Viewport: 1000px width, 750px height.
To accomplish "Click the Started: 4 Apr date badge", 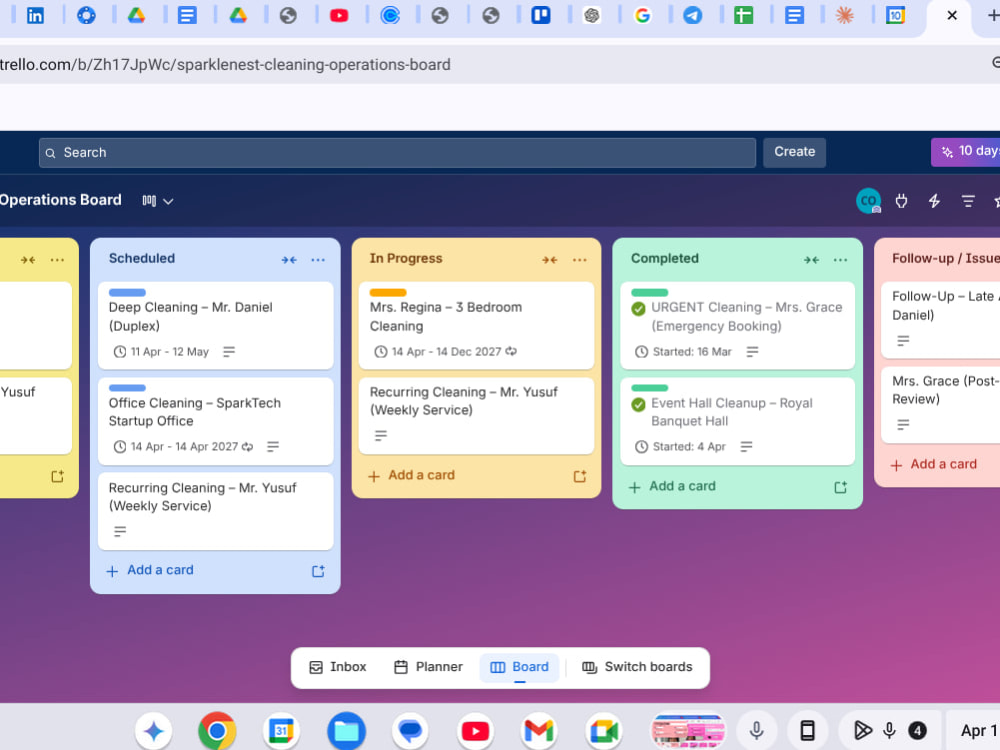I will pyautogui.click(x=680, y=446).
